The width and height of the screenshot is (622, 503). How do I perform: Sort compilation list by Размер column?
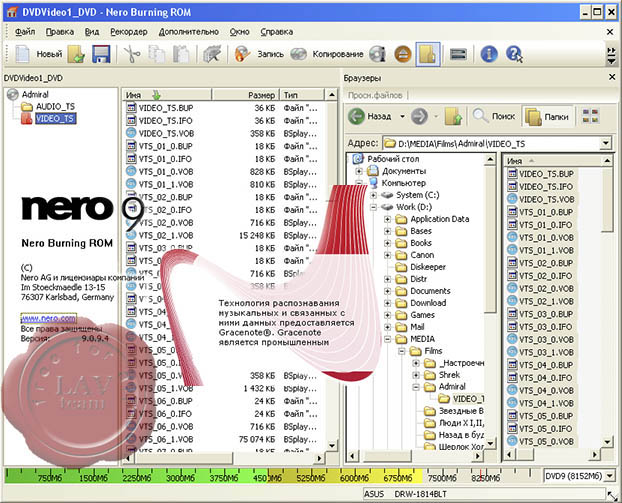[x=245, y=95]
